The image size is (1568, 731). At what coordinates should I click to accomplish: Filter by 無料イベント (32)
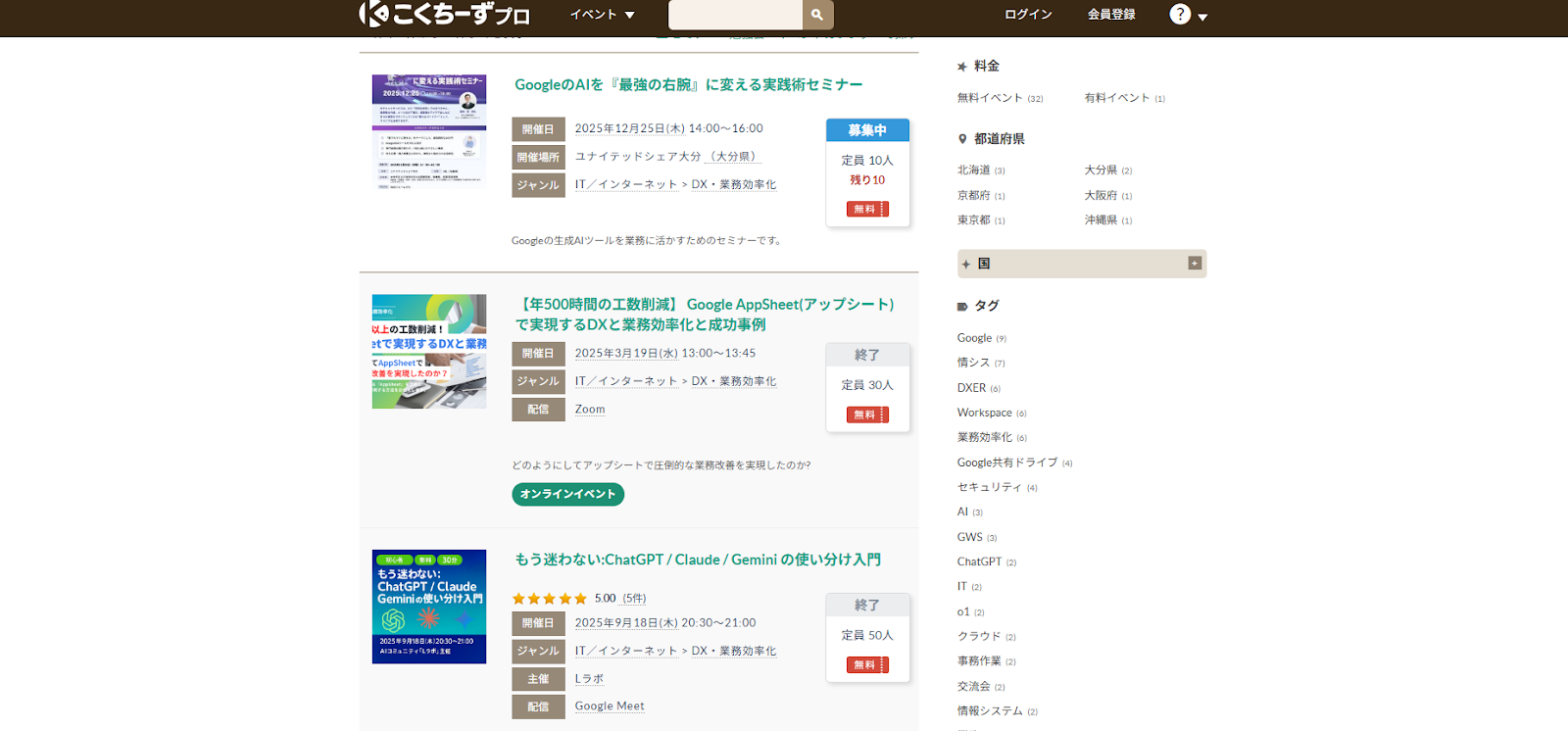[1000, 98]
